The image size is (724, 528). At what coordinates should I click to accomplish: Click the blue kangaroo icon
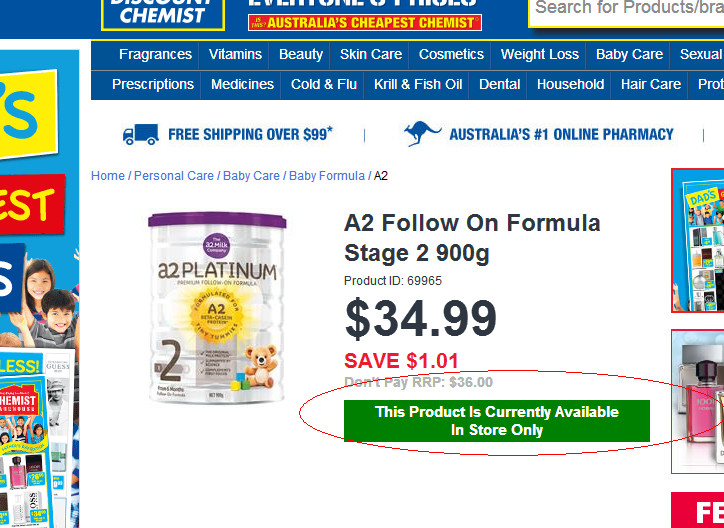[422, 133]
